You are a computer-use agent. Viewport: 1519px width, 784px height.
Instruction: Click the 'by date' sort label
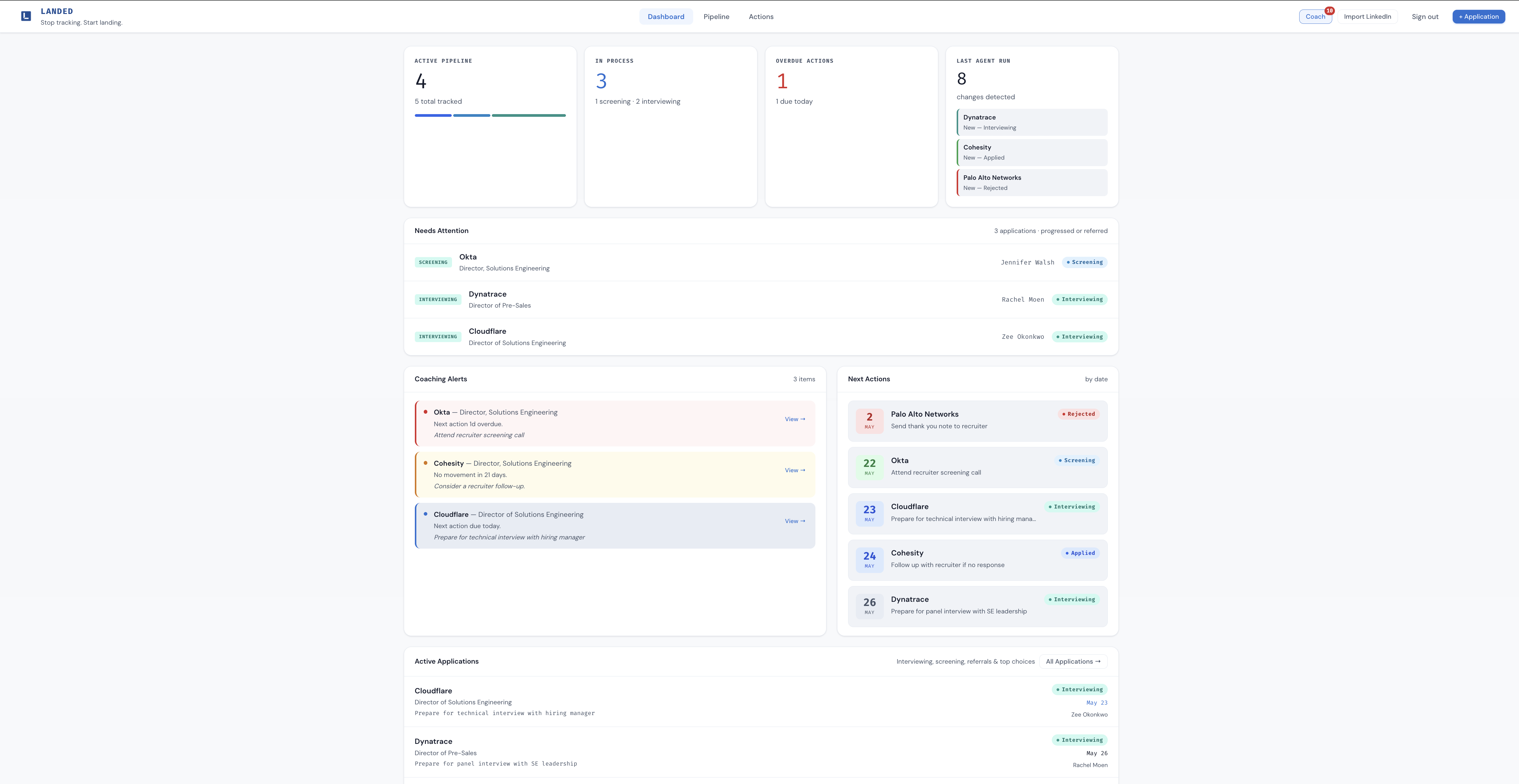click(x=1096, y=379)
